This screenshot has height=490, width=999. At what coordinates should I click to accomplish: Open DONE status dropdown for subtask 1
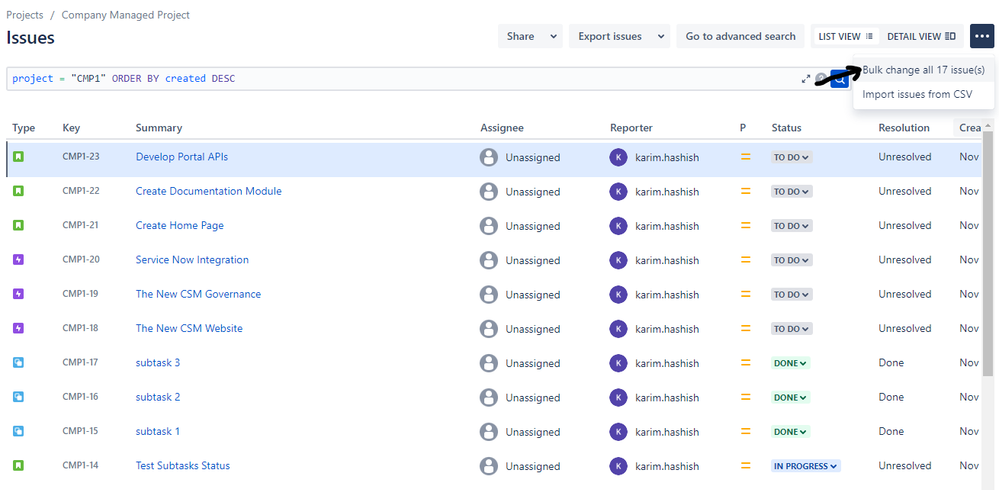(x=791, y=432)
